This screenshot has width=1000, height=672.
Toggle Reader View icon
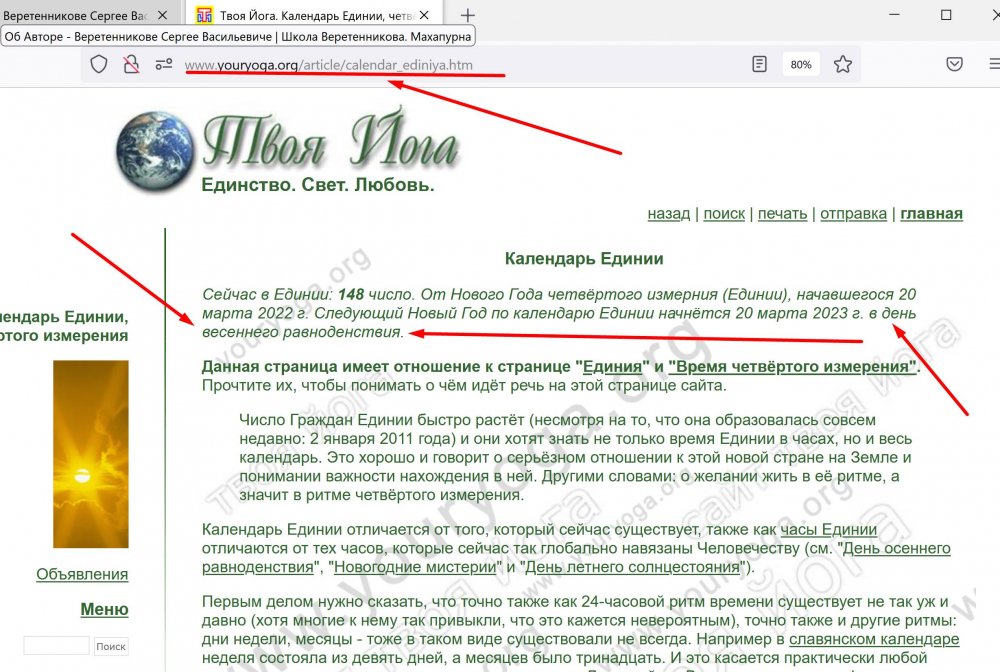tap(759, 64)
